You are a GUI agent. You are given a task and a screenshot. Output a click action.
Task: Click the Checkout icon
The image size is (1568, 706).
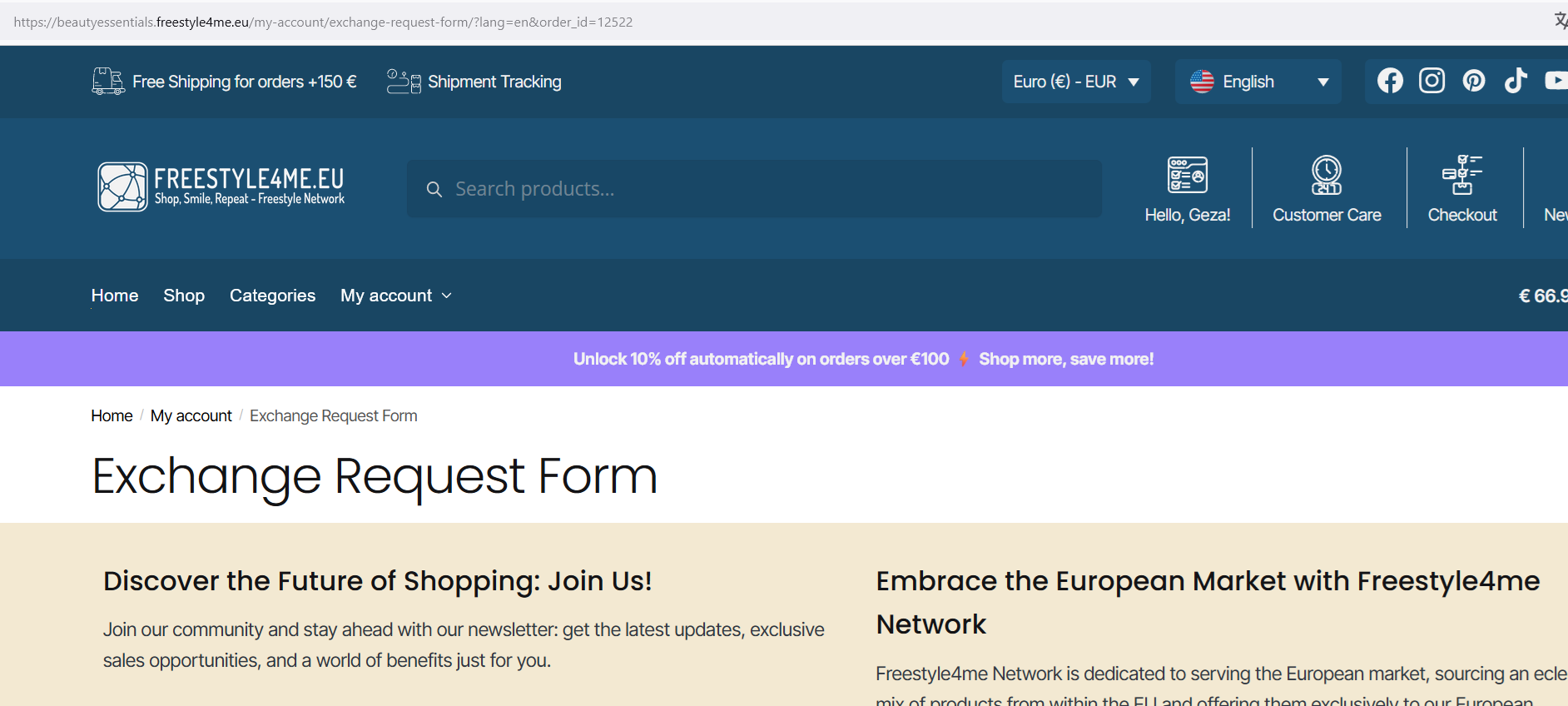pyautogui.click(x=1462, y=175)
